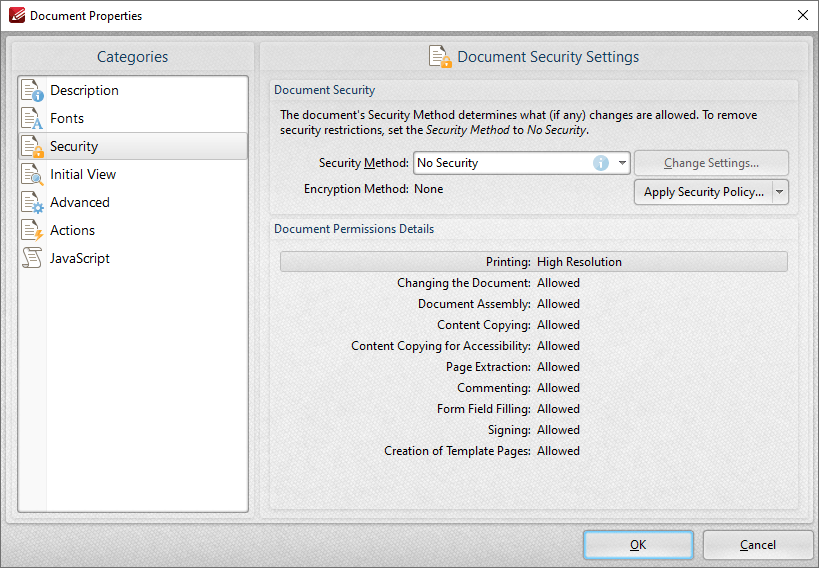Image resolution: width=819 pixels, height=568 pixels.
Task: Click the Apply Security Policy button
Action: tap(704, 192)
